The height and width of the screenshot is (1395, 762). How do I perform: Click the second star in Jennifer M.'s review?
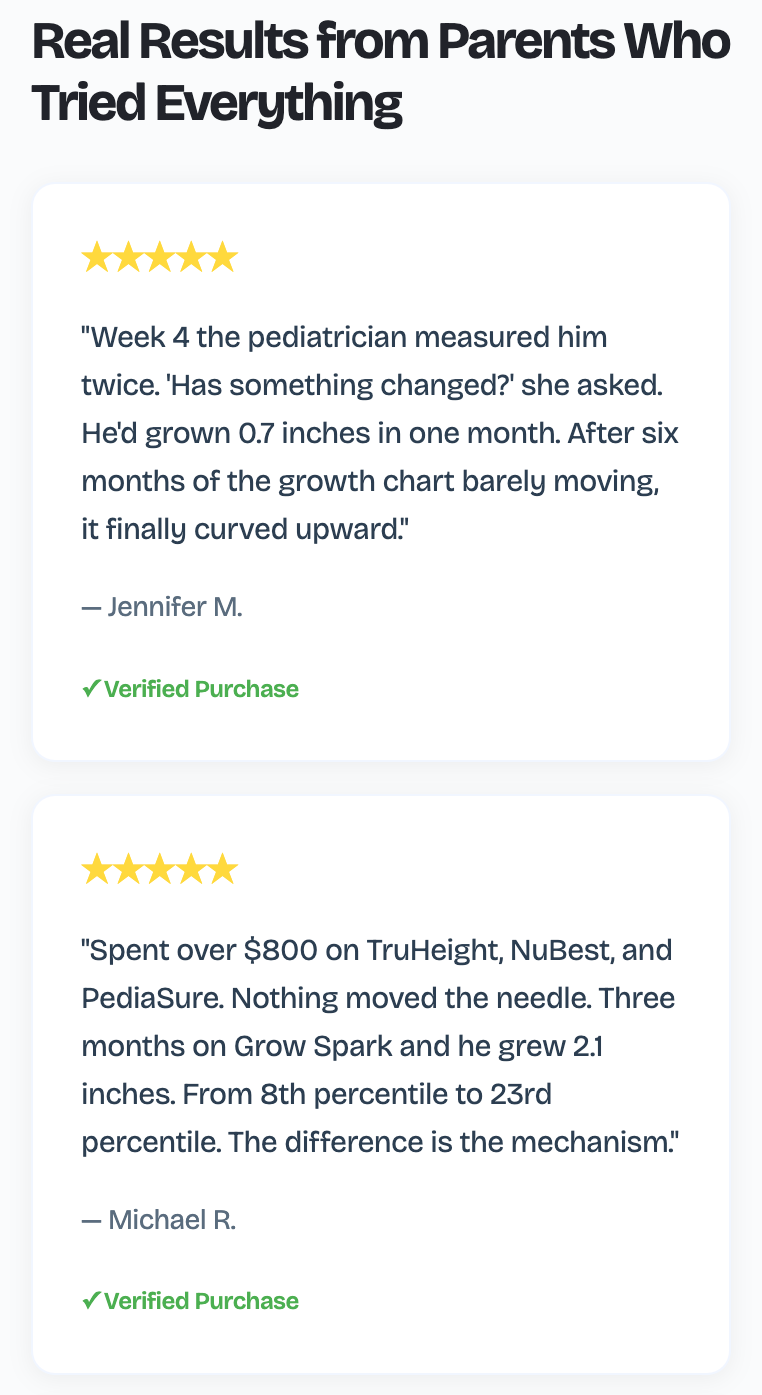coord(128,258)
